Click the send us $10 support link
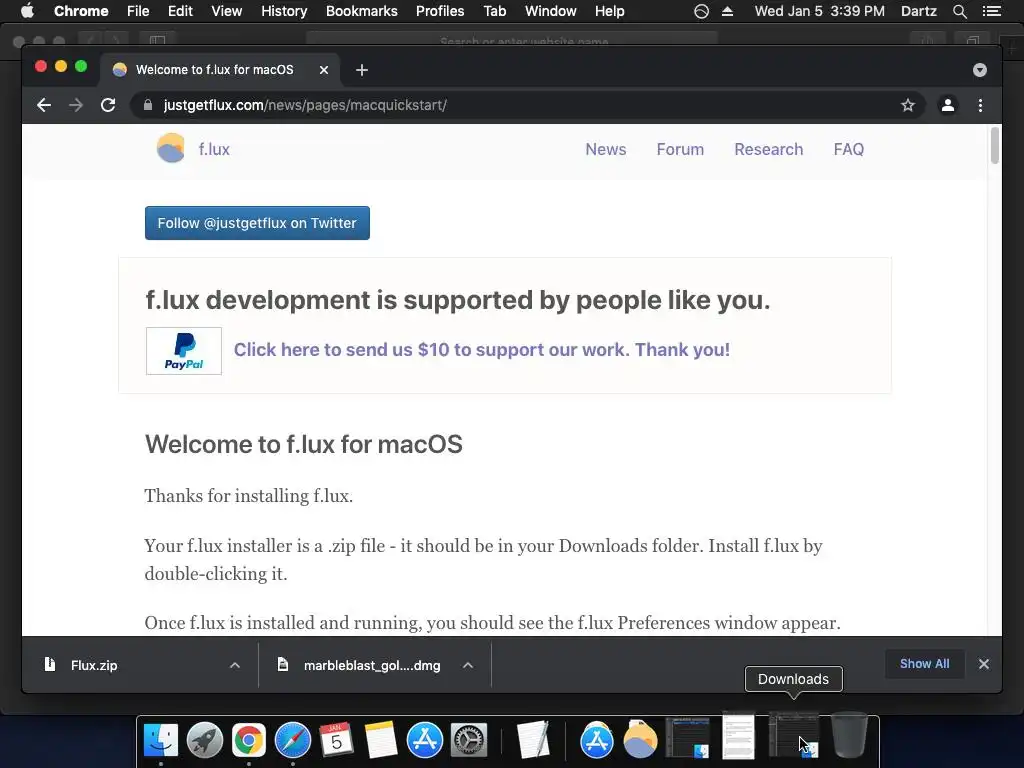The image size is (1024, 768). [x=482, y=349]
